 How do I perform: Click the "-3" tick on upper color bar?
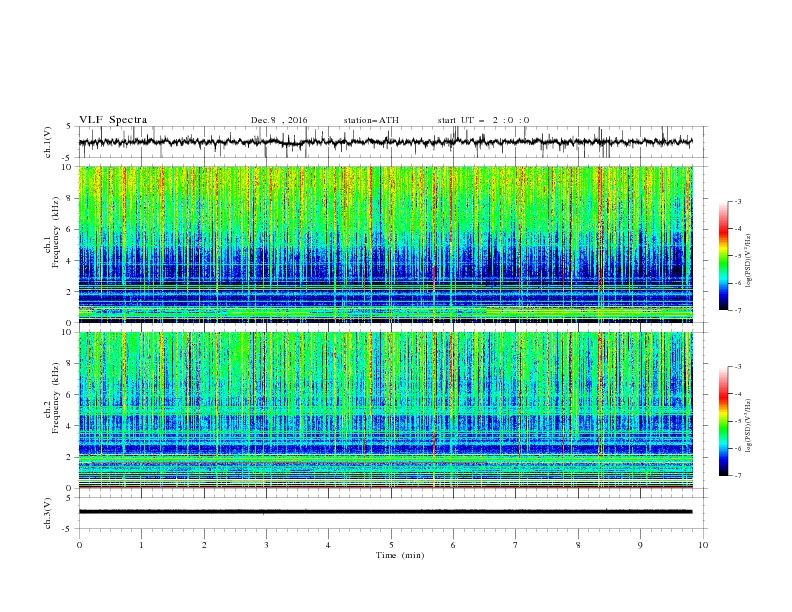coord(738,201)
